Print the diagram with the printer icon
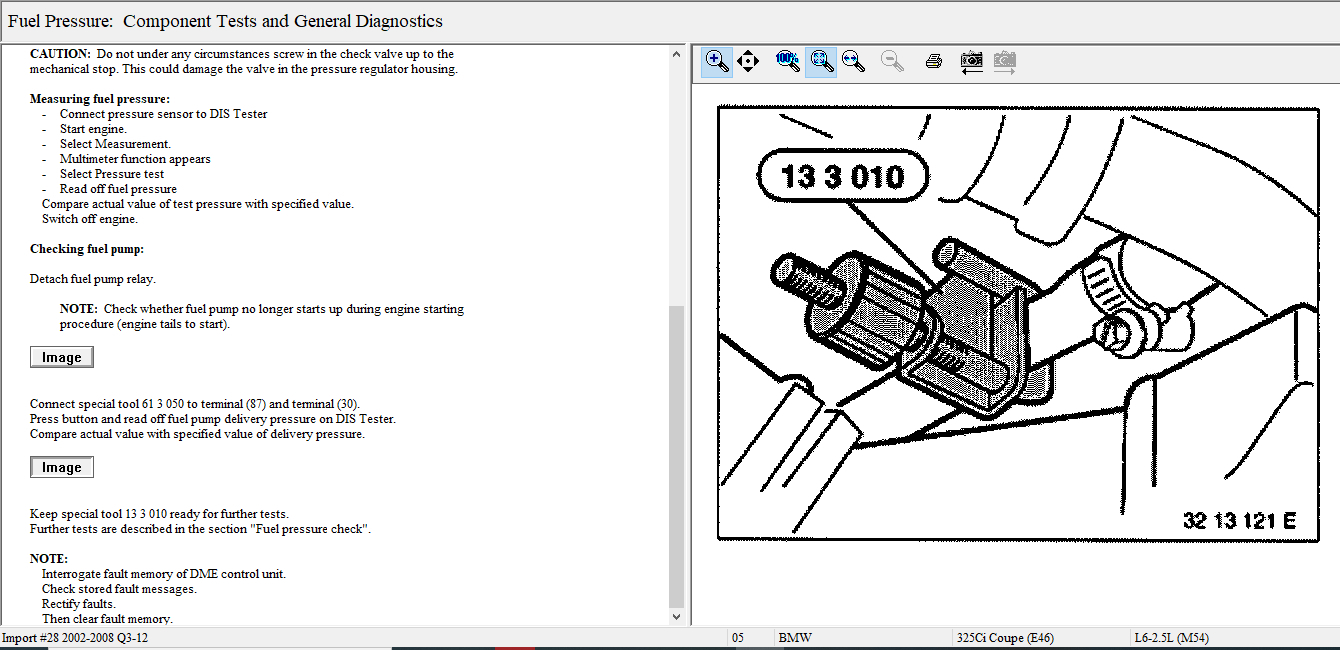 coord(934,62)
